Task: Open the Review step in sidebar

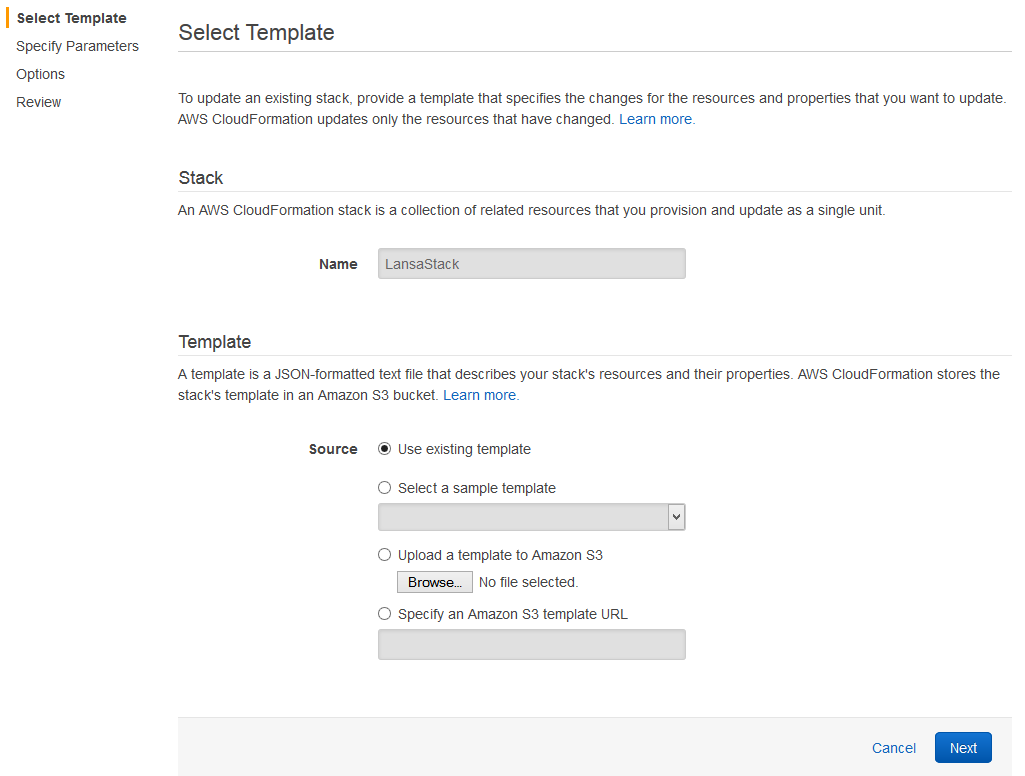Action: click(x=39, y=103)
